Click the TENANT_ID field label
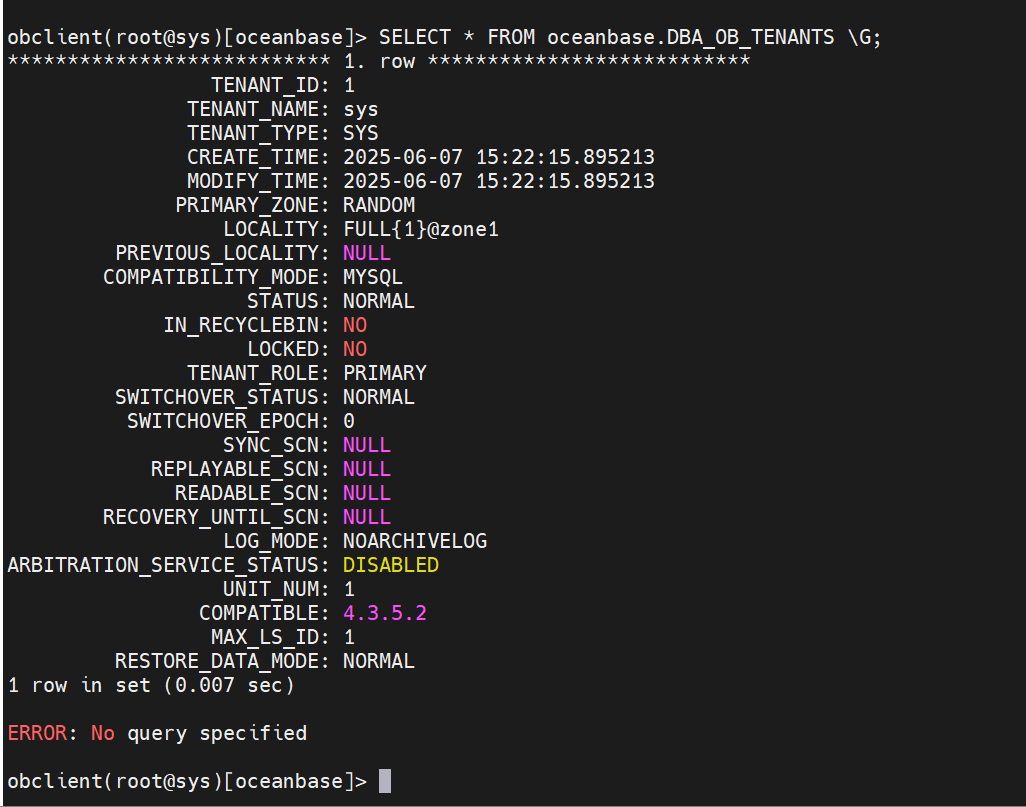1026x807 pixels. click(270, 85)
